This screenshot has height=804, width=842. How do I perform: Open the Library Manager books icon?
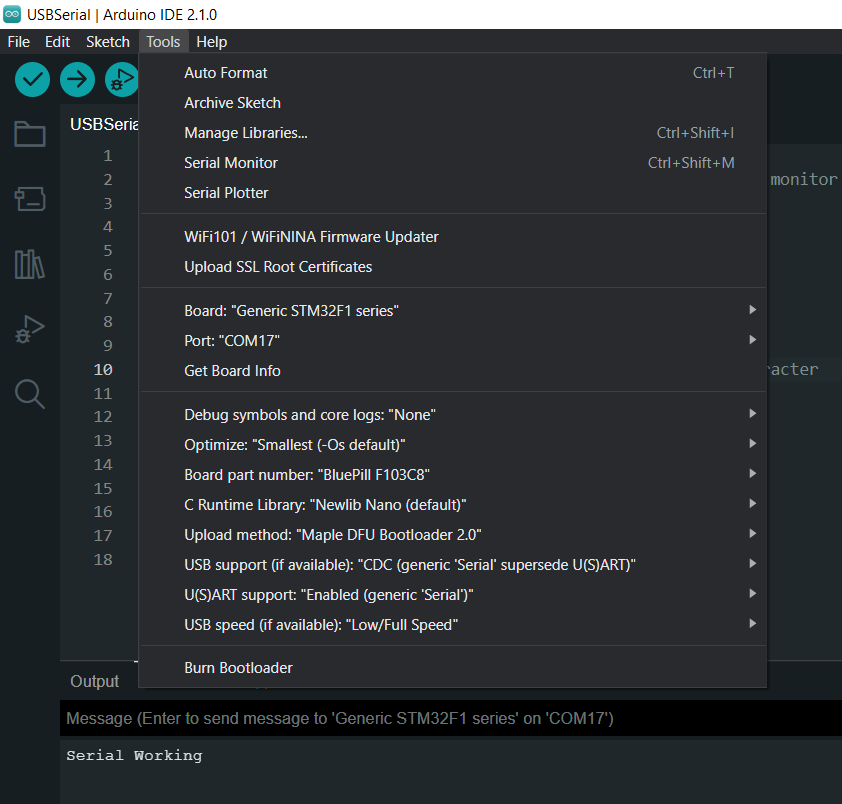point(30,264)
